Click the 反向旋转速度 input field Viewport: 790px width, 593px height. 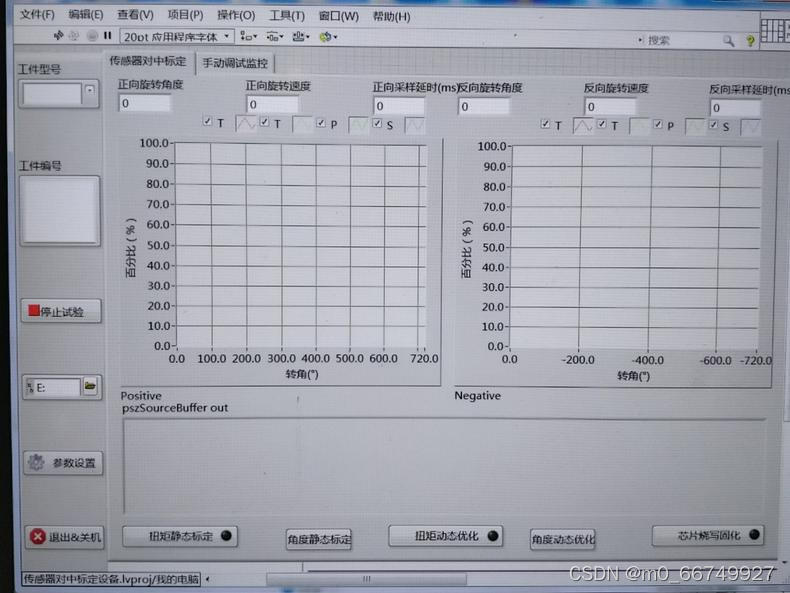pos(610,107)
